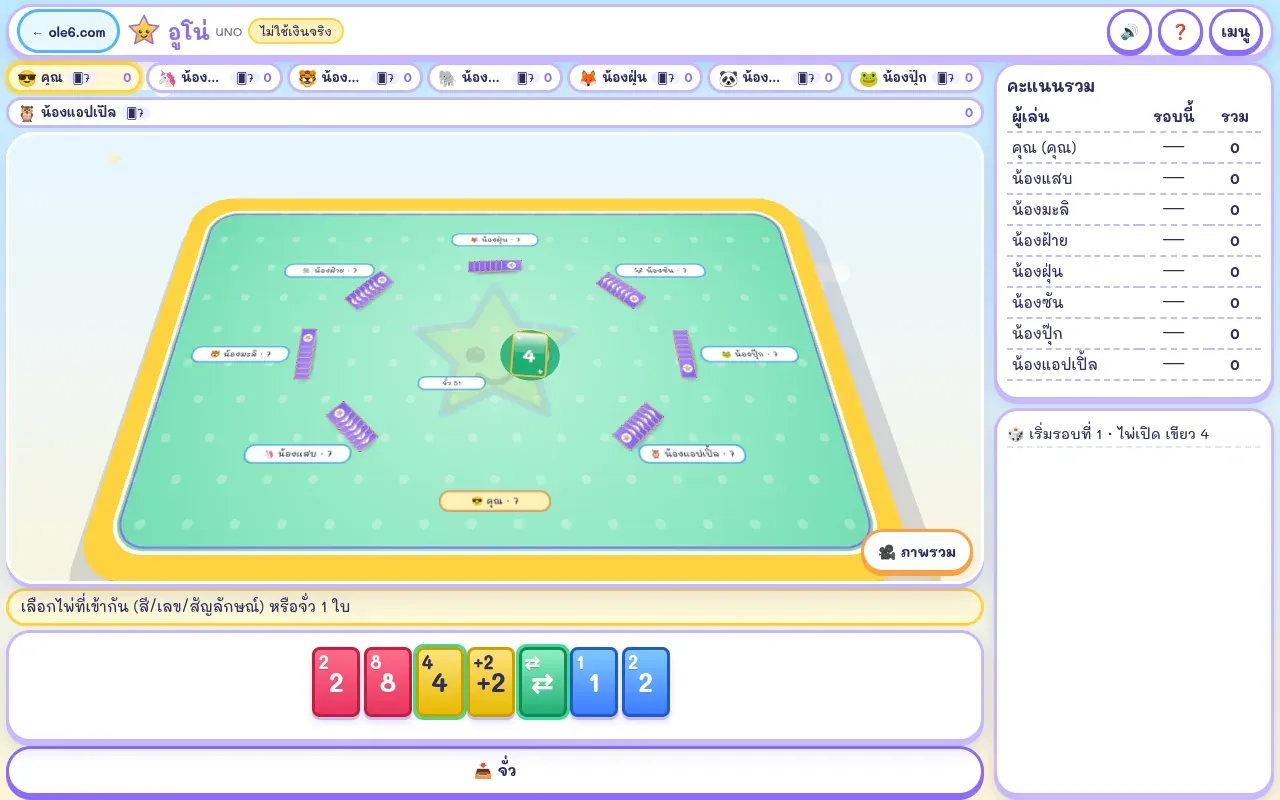The width and height of the screenshot is (1280, 800).
Task: Switch to overview with ภาพรวม camera button
Action: pos(917,552)
